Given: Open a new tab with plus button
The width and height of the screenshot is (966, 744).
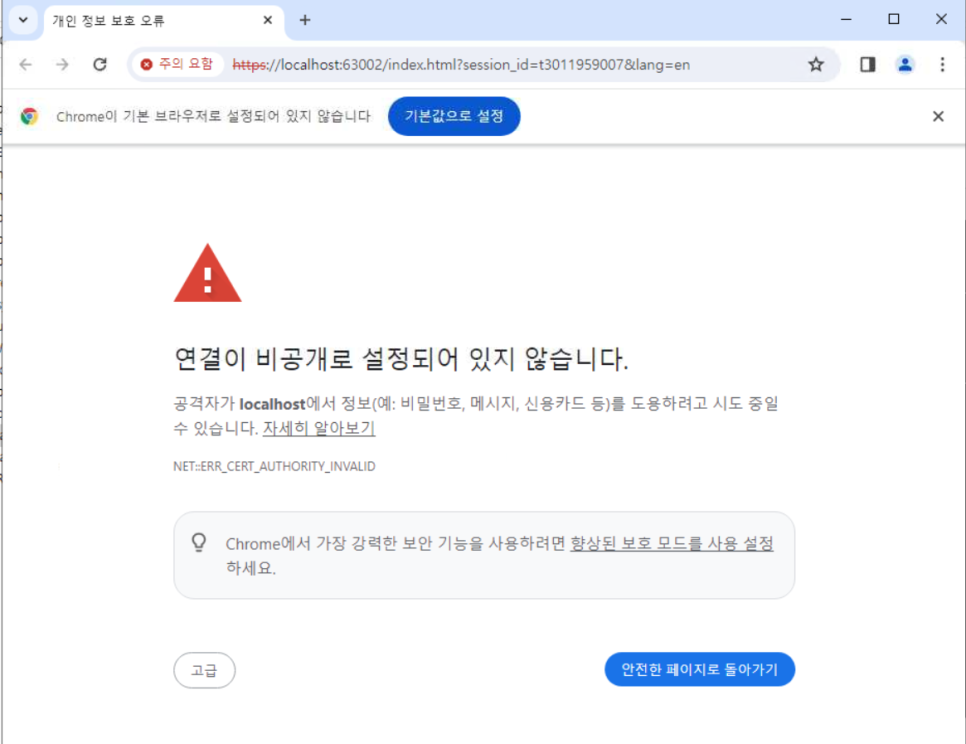Looking at the screenshot, I should (304, 20).
